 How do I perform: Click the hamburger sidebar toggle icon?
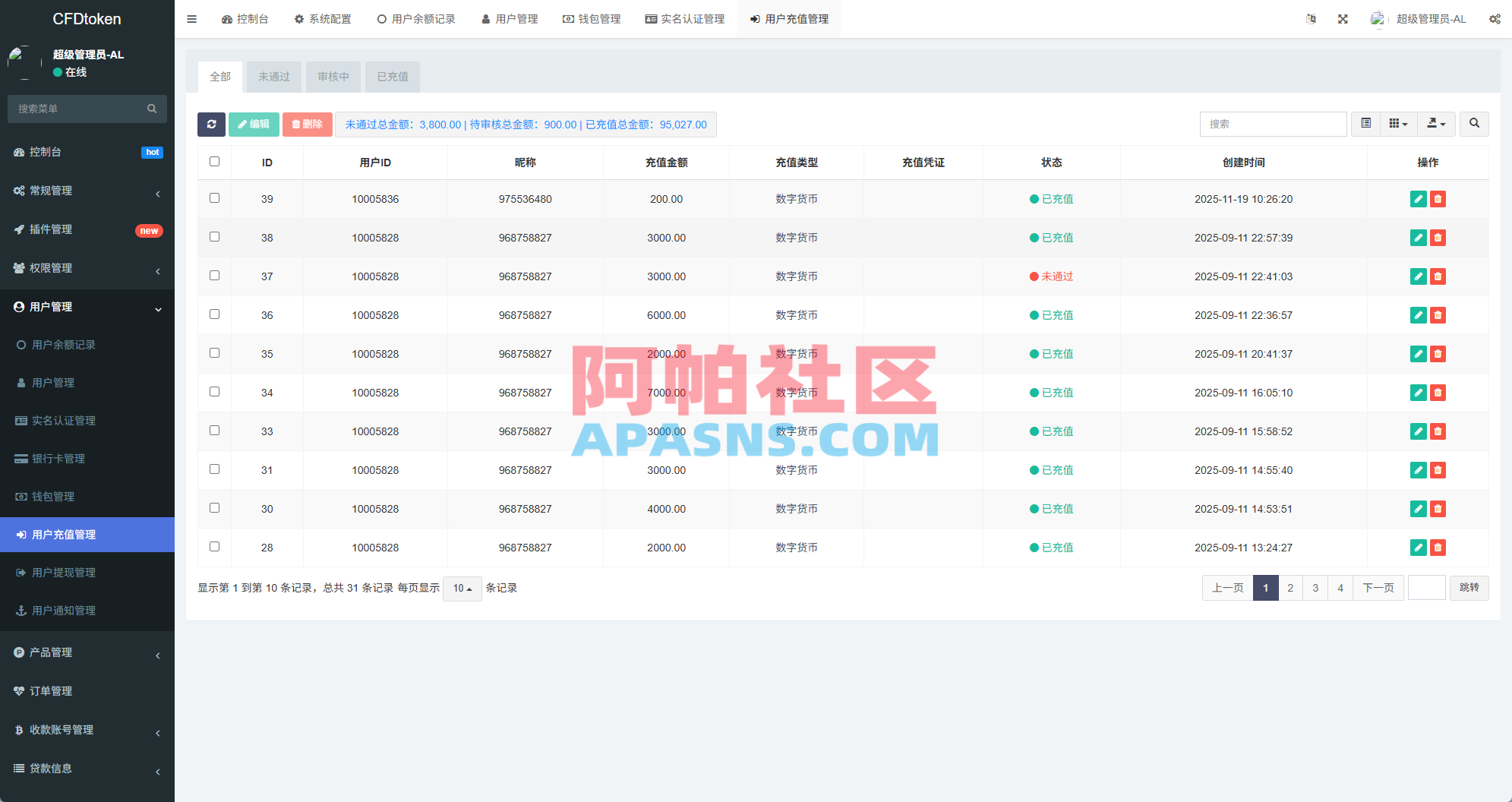point(191,19)
